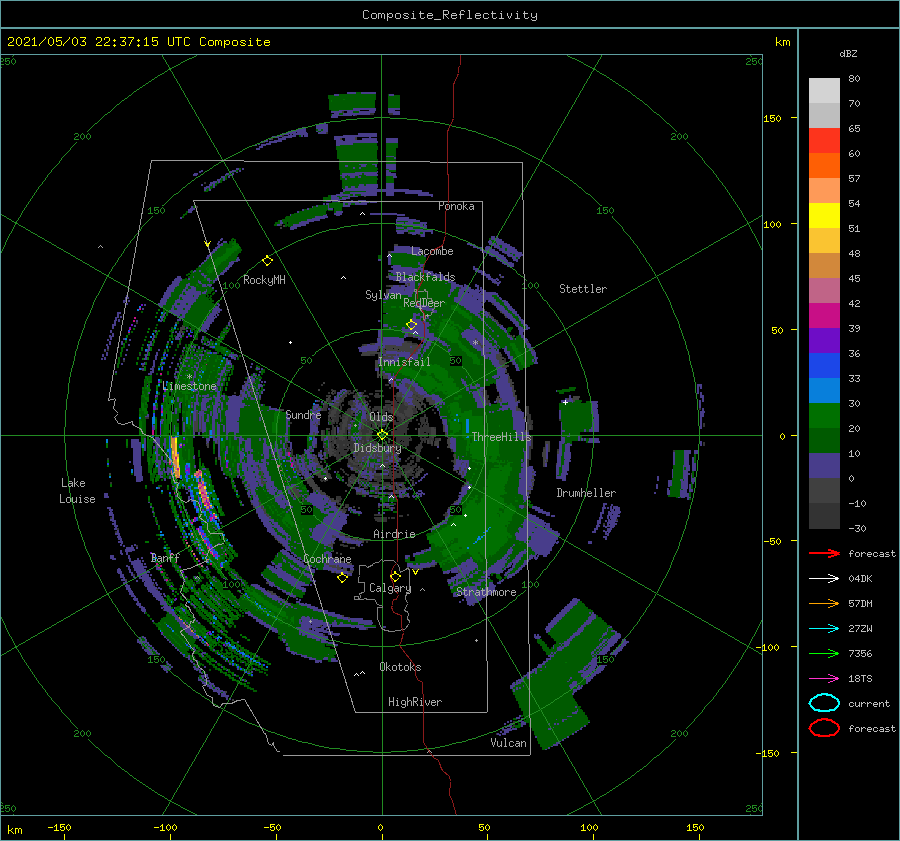Click the Strathmore map label
This screenshot has height=841, width=900.
click(x=486, y=592)
